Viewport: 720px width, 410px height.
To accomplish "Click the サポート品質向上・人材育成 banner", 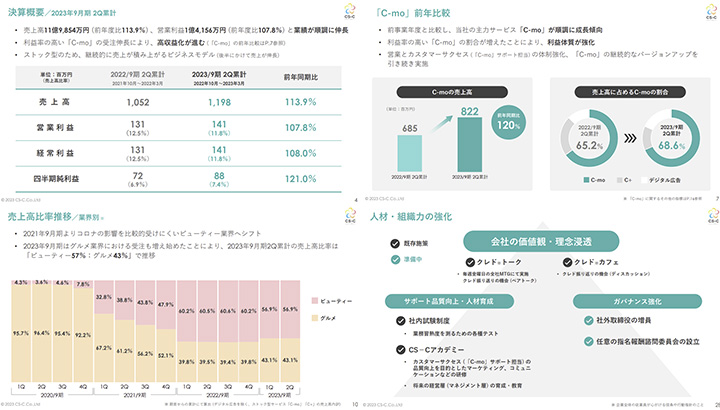I will [449, 301].
